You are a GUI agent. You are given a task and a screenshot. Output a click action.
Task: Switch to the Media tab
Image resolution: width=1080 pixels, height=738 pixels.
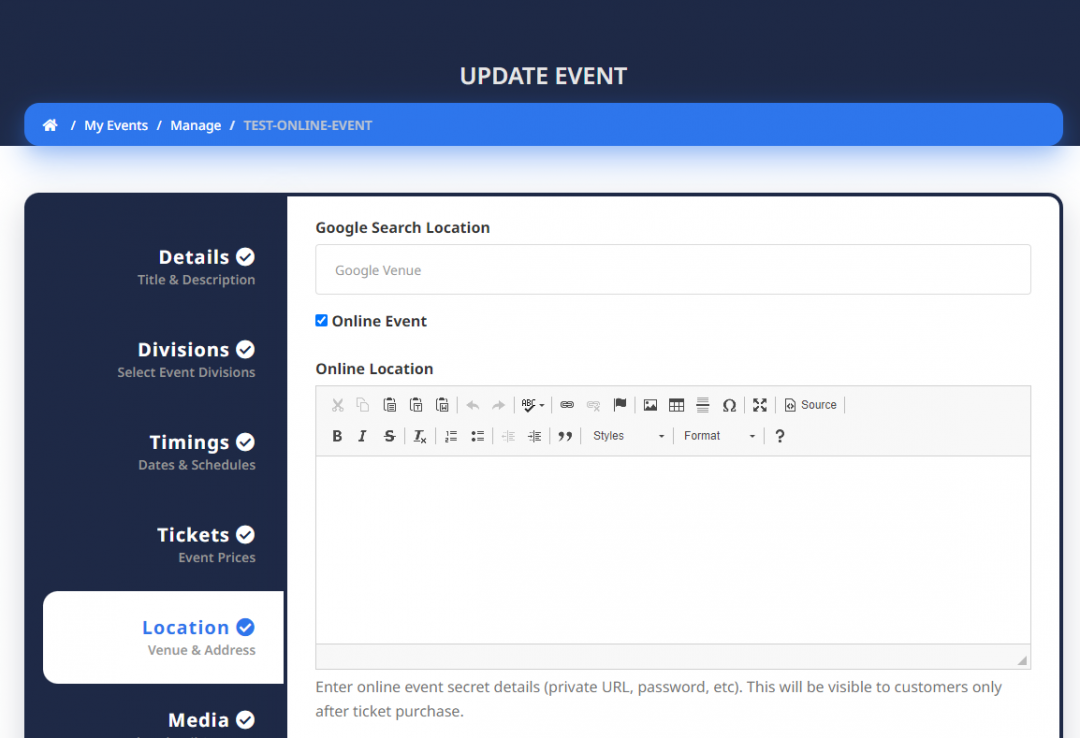point(211,720)
